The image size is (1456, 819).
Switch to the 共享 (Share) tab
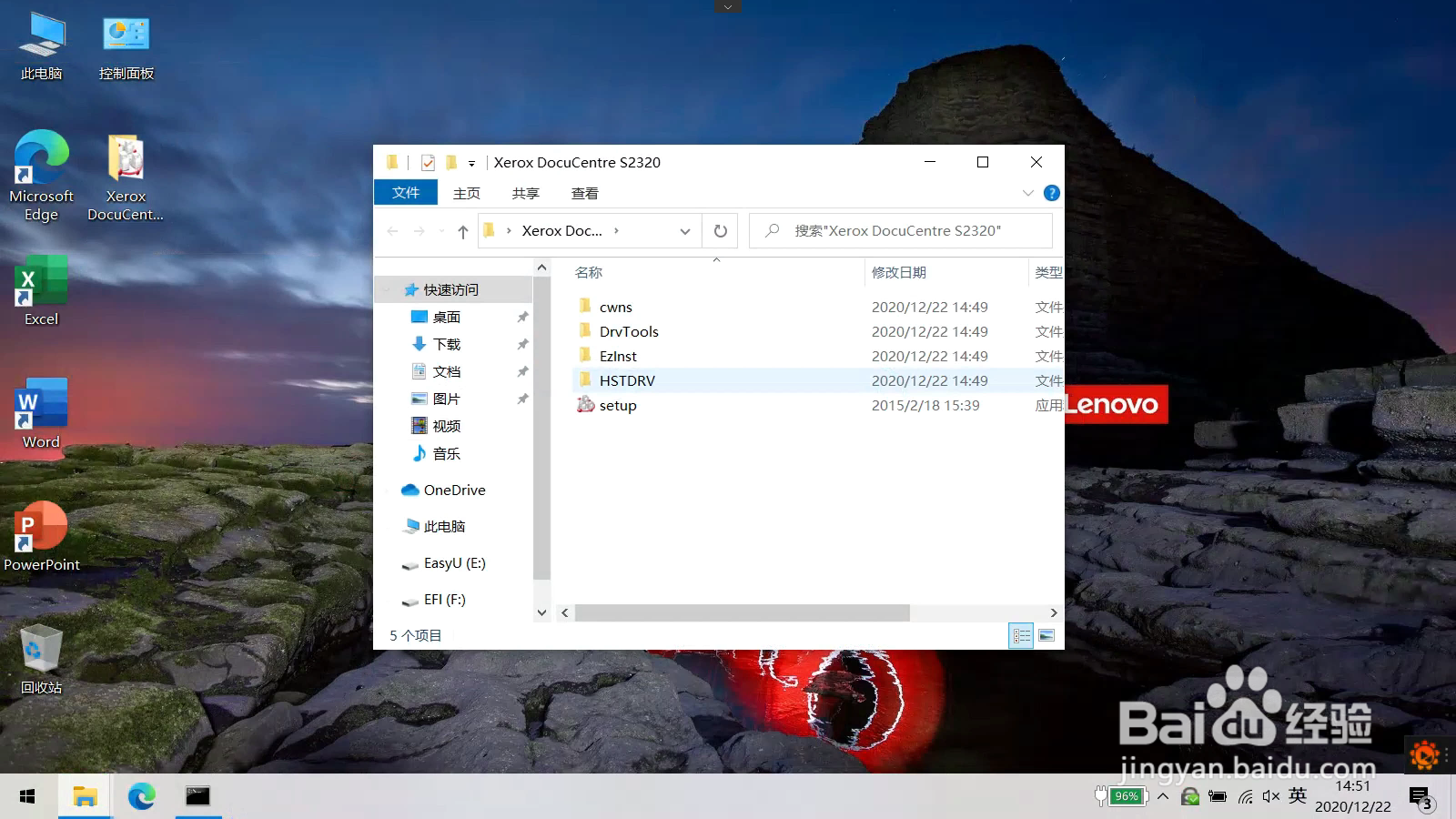pos(526,193)
